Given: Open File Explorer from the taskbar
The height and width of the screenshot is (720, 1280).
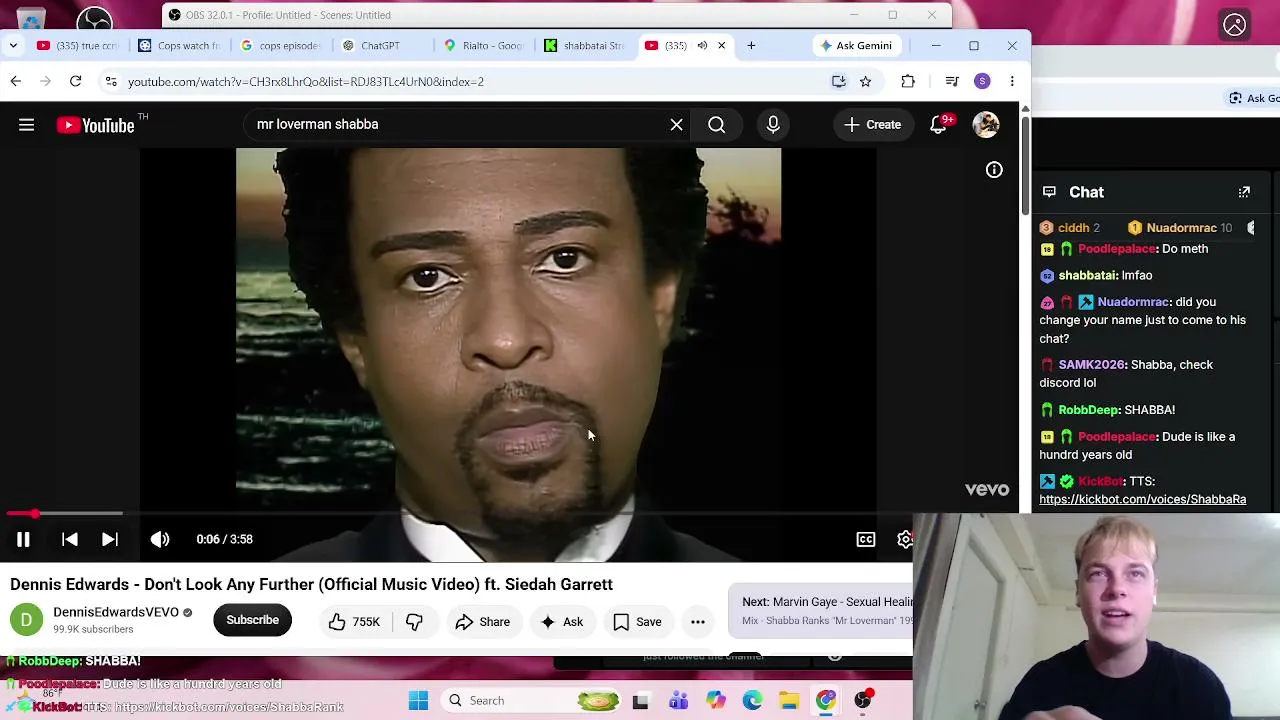Looking at the screenshot, I should click(789, 701).
